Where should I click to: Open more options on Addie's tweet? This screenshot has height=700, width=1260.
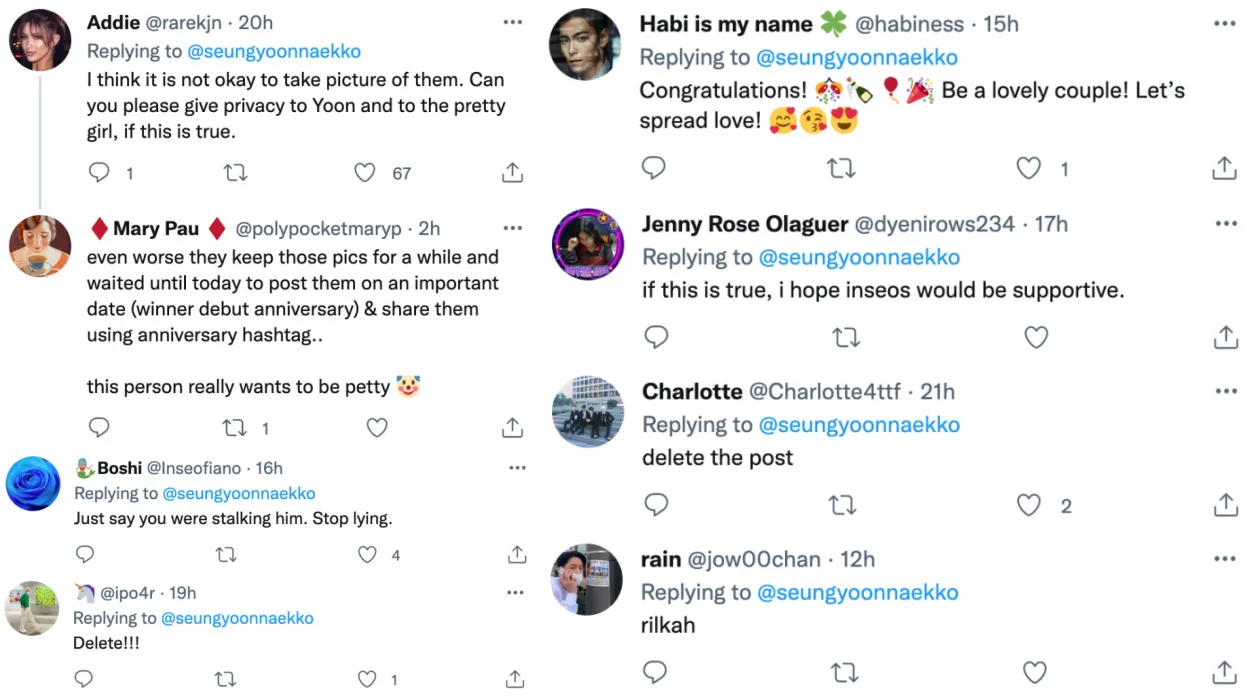pyautogui.click(x=512, y=22)
